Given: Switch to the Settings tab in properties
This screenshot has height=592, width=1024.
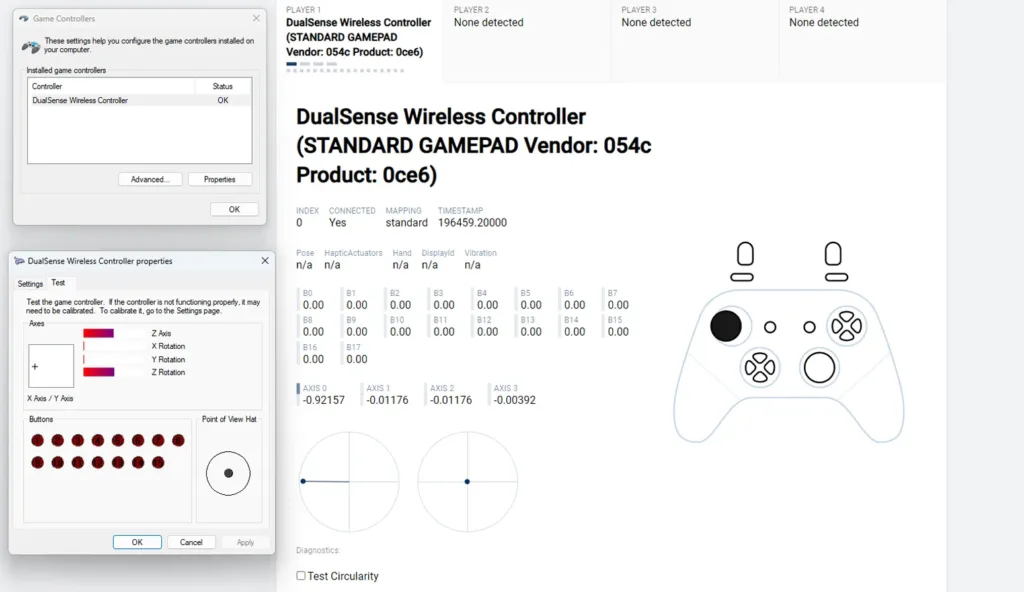Looking at the screenshot, I should 30,284.
